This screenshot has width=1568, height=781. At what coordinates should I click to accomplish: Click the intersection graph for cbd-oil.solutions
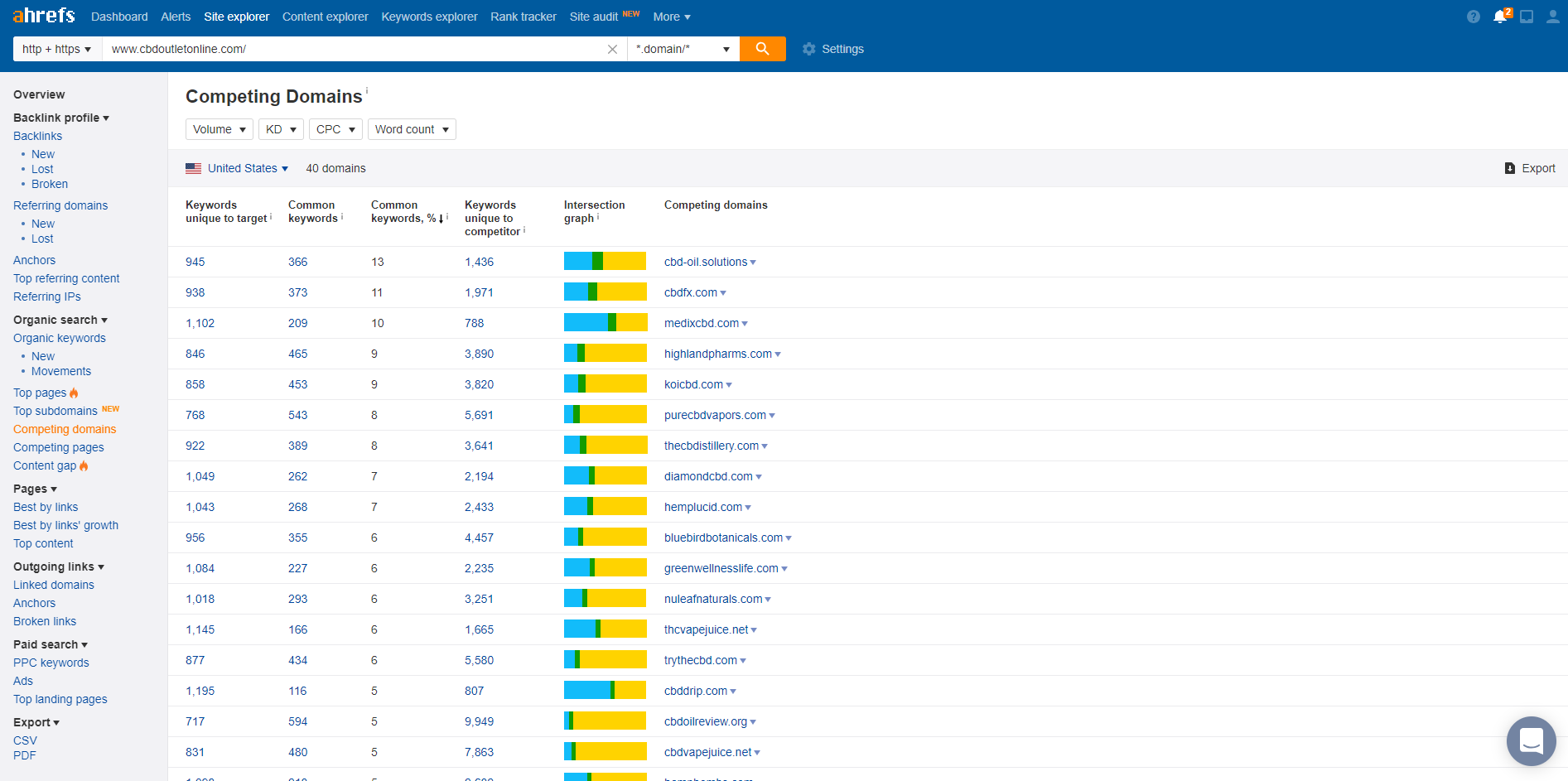point(605,262)
